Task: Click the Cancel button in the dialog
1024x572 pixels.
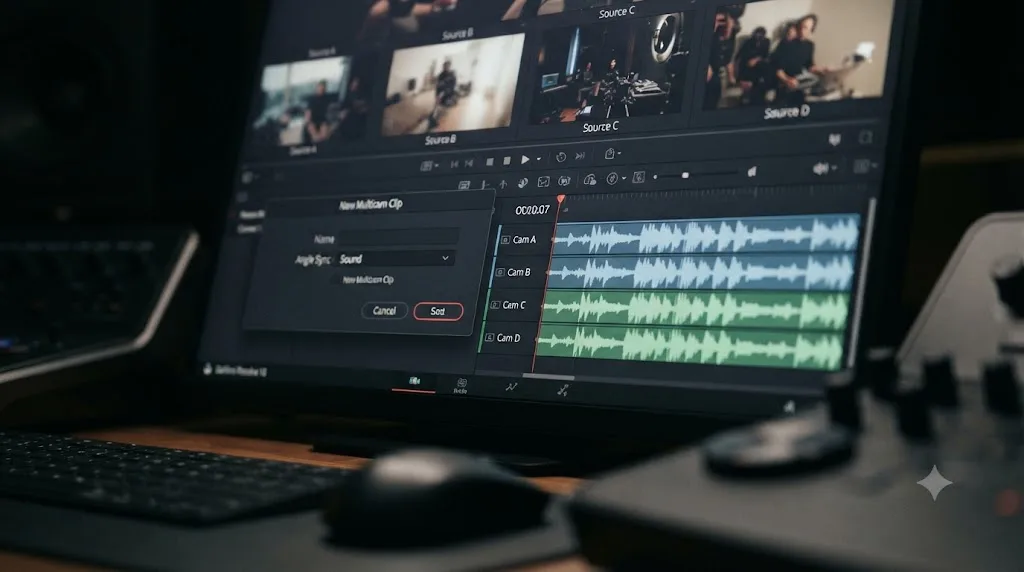Action: [384, 311]
